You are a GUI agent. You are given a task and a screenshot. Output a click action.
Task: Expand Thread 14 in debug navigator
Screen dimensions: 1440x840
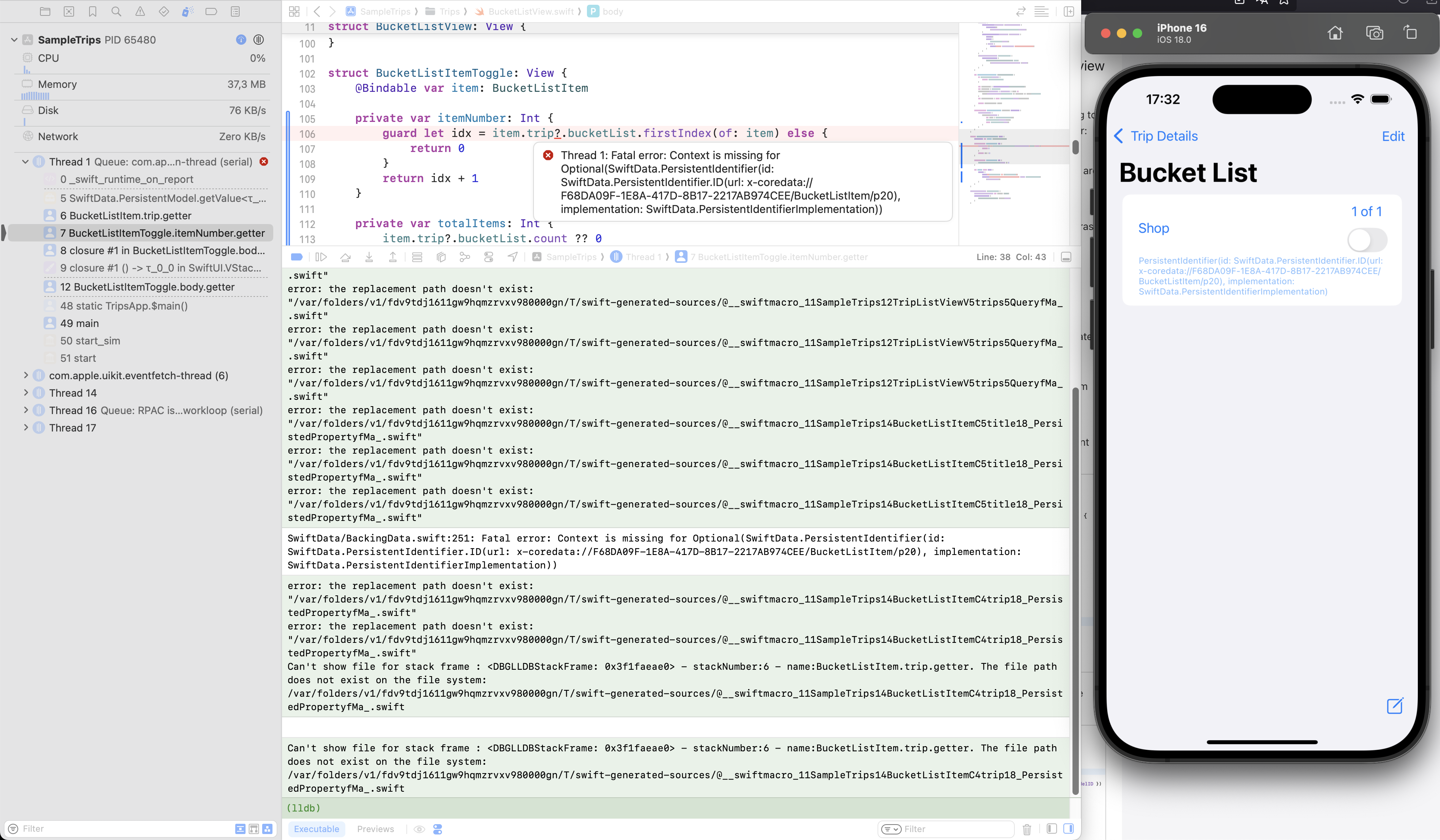tap(26, 393)
